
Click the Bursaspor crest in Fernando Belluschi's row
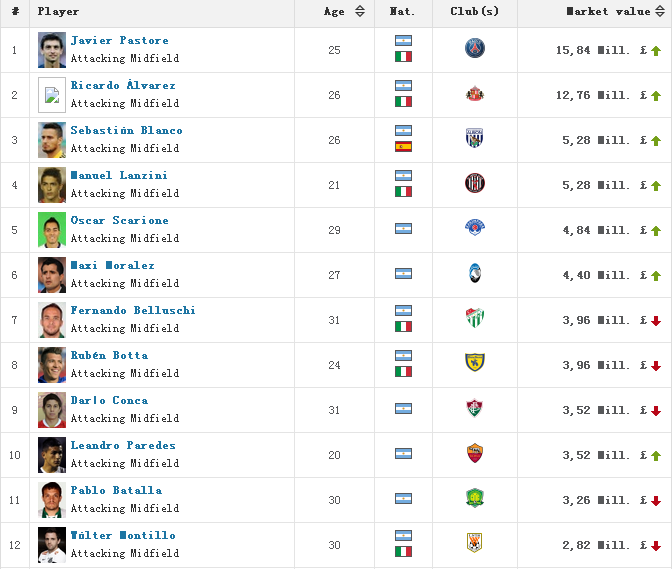pyautogui.click(x=474, y=318)
